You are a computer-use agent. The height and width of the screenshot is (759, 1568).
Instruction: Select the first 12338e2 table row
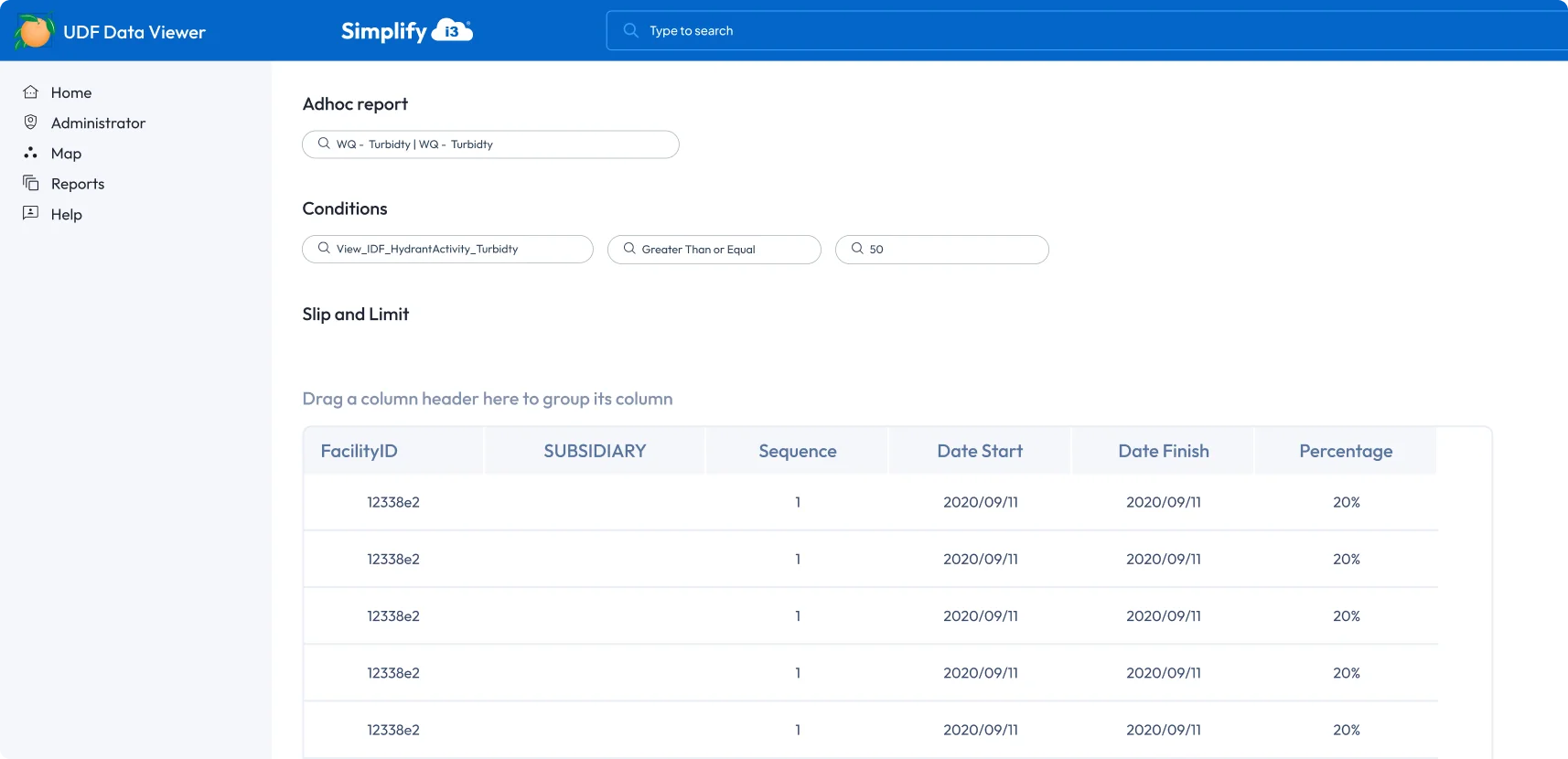point(393,502)
